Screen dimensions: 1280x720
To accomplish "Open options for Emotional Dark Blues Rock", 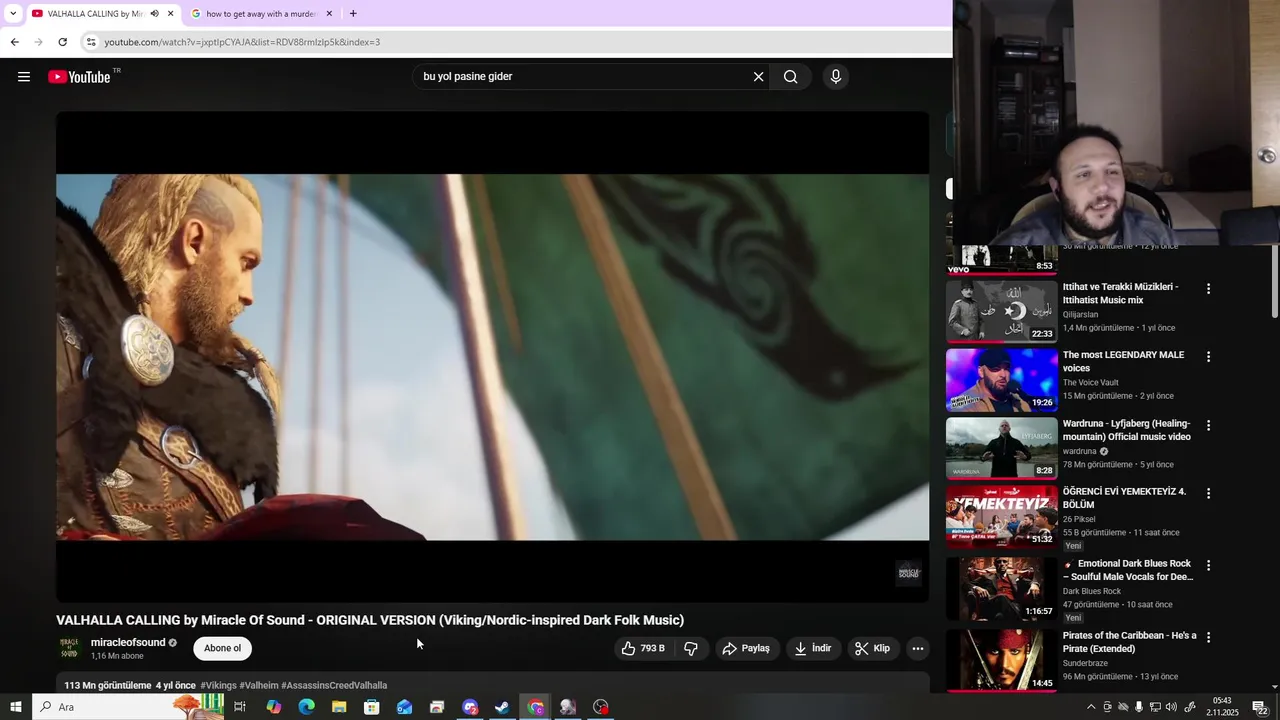I will [x=1208, y=565].
